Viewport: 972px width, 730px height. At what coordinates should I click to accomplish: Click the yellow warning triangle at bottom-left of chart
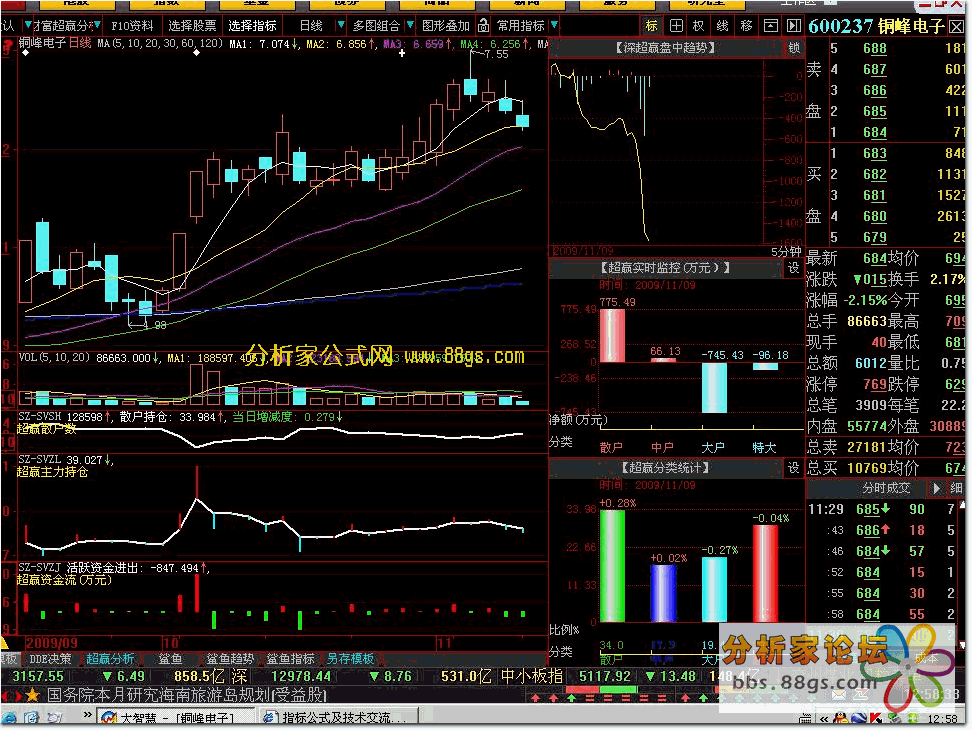coord(5,643)
